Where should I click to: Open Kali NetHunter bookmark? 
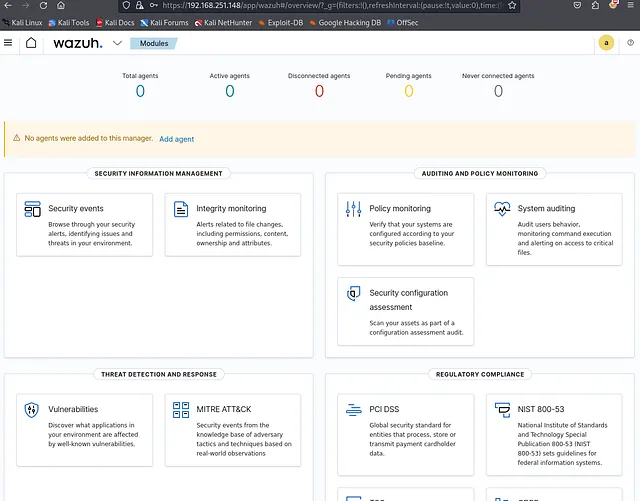(223, 22)
